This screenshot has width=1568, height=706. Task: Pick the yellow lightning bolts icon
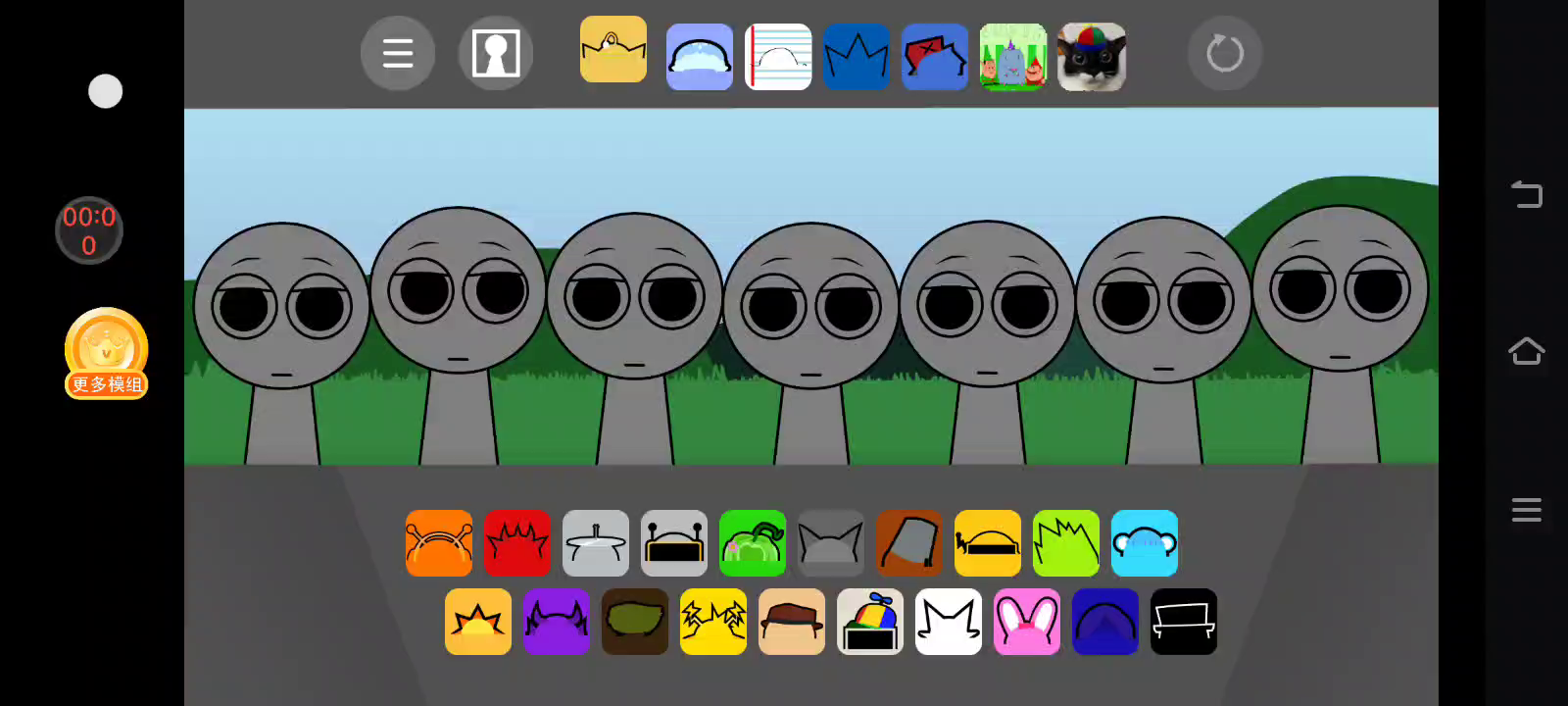pos(713,622)
